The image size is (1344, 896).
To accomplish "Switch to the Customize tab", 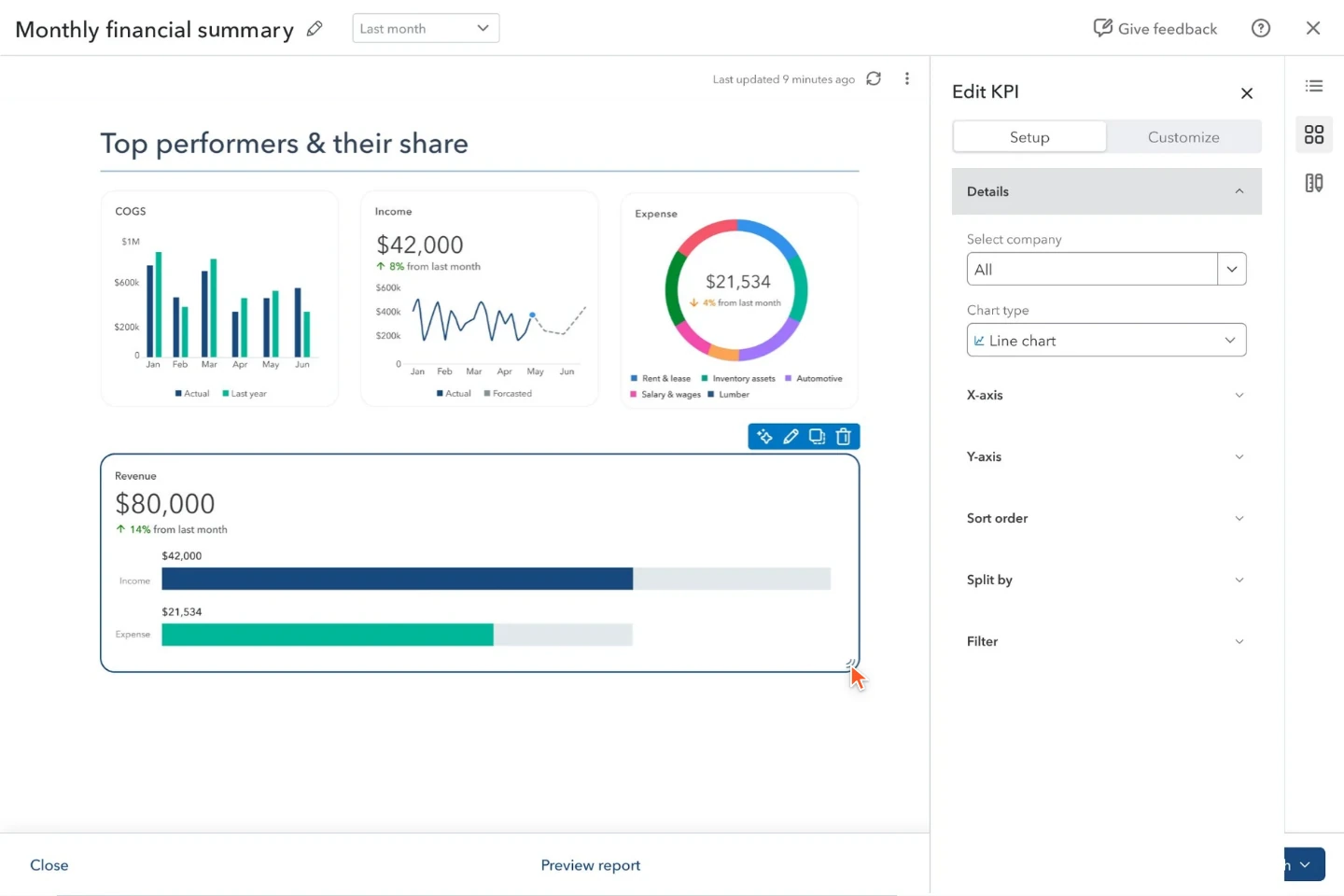I will click(1183, 136).
